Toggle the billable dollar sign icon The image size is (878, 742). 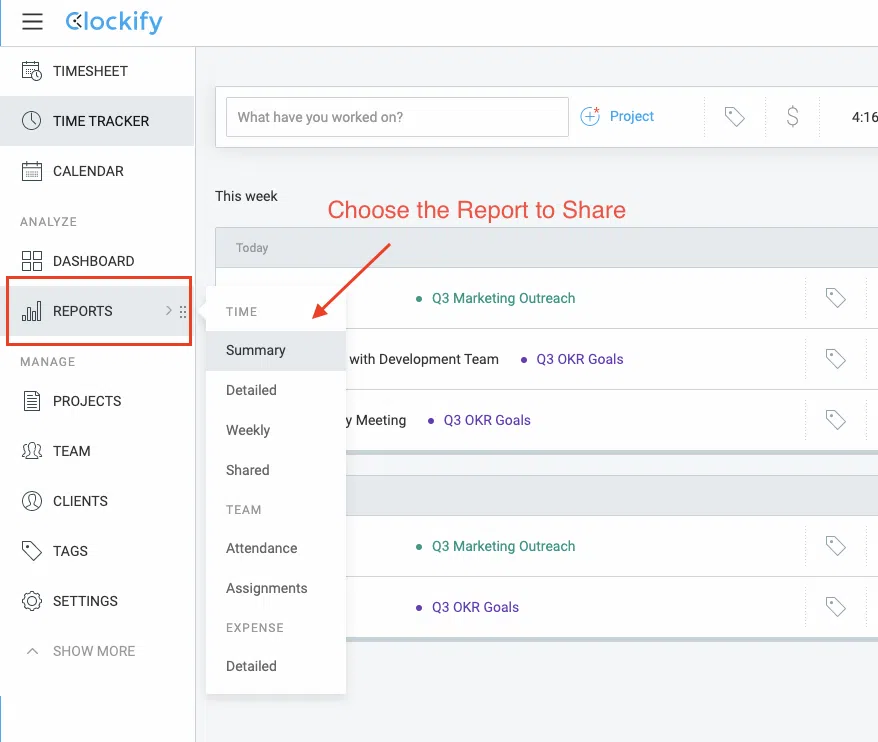[x=792, y=117]
